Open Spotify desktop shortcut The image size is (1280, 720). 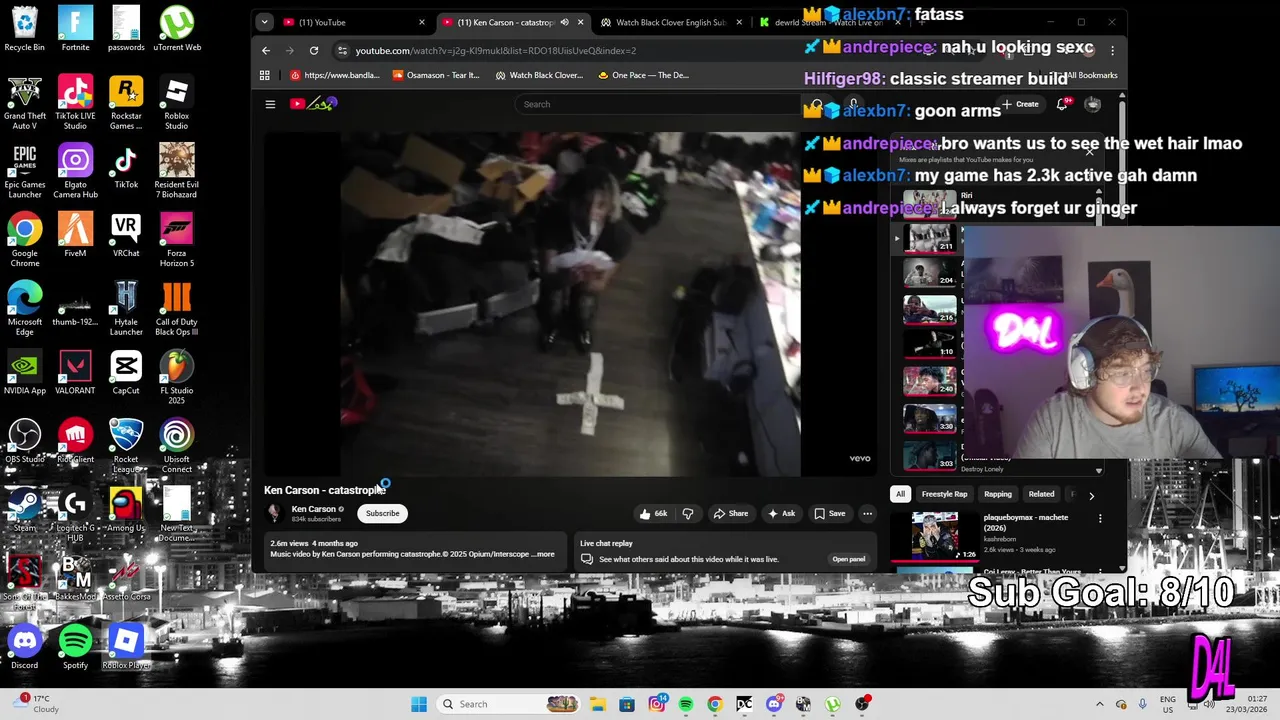pos(75,647)
